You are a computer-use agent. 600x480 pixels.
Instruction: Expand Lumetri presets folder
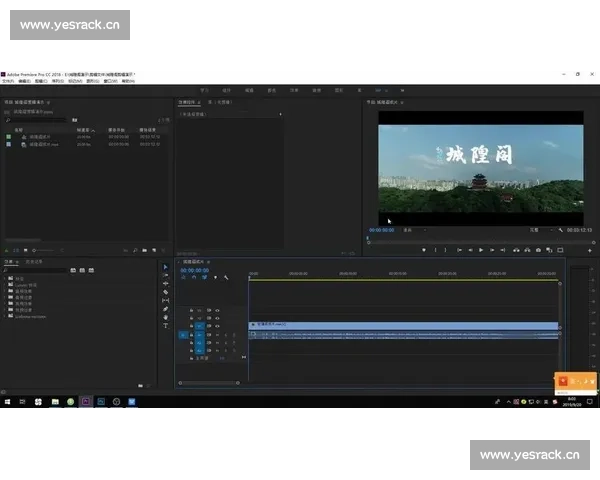pyautogui.click(x=5, y=285)
